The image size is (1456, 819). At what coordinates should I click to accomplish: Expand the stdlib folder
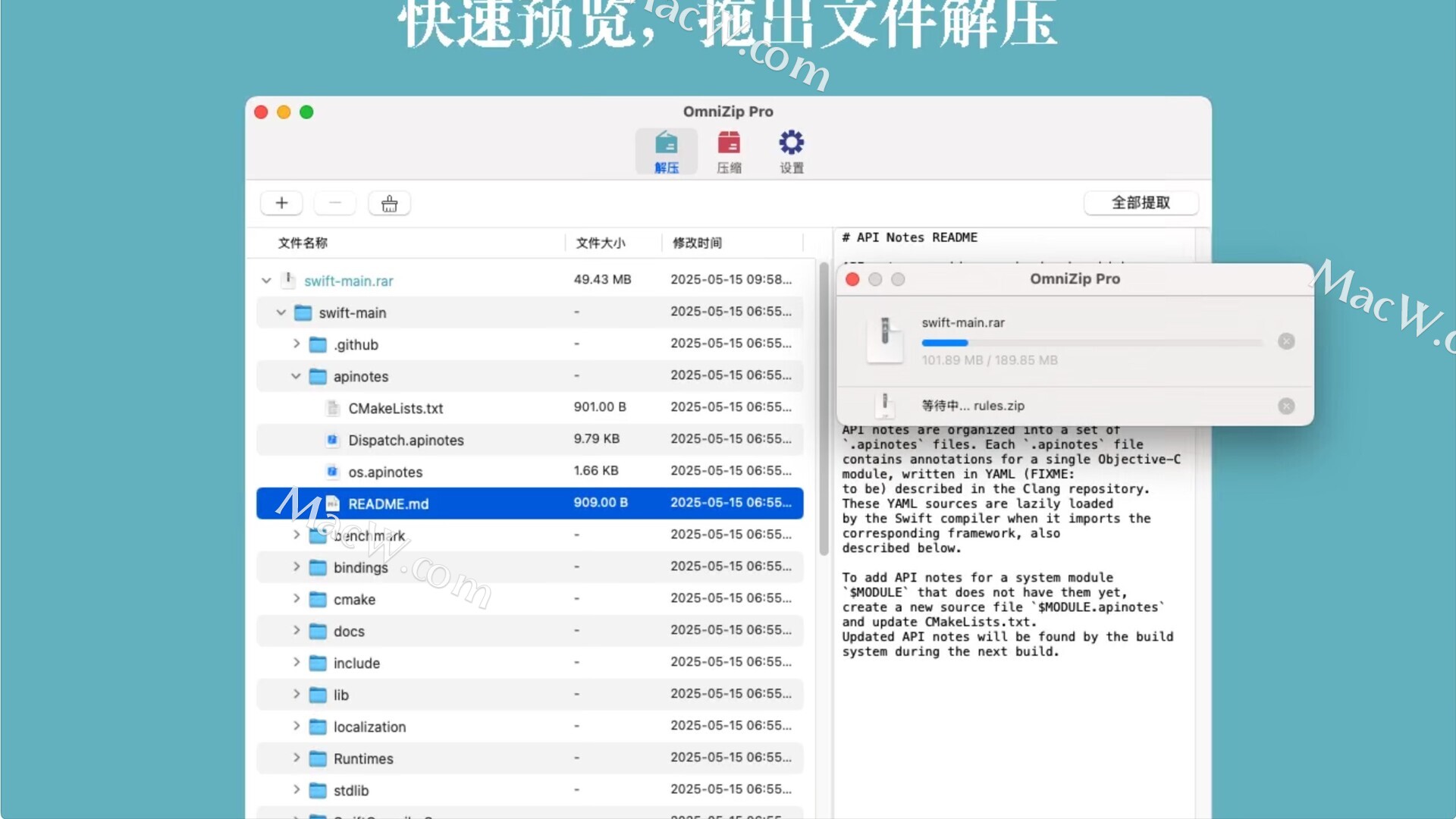pyautogui.click(x=297, y=790)
